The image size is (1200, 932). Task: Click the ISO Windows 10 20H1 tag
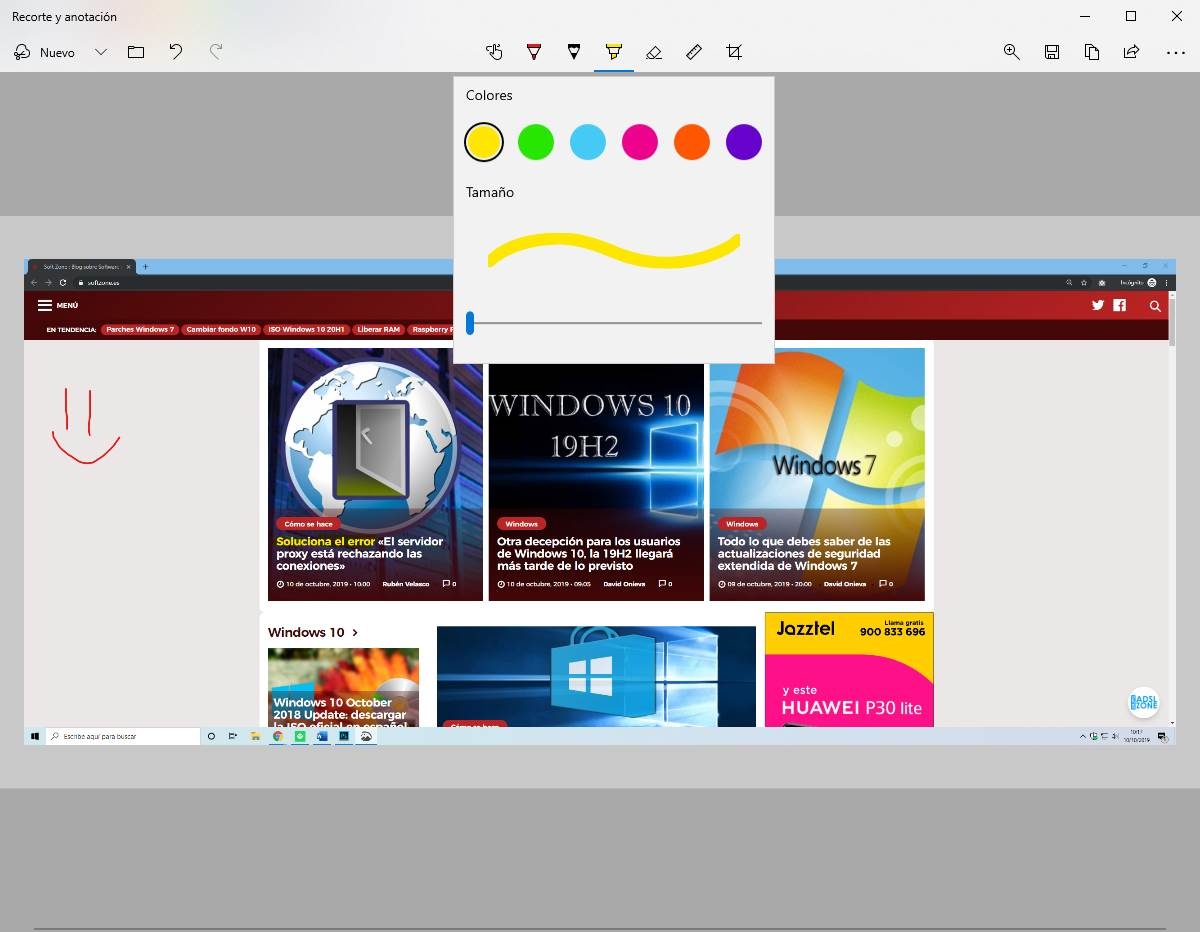tap(306, 329)
